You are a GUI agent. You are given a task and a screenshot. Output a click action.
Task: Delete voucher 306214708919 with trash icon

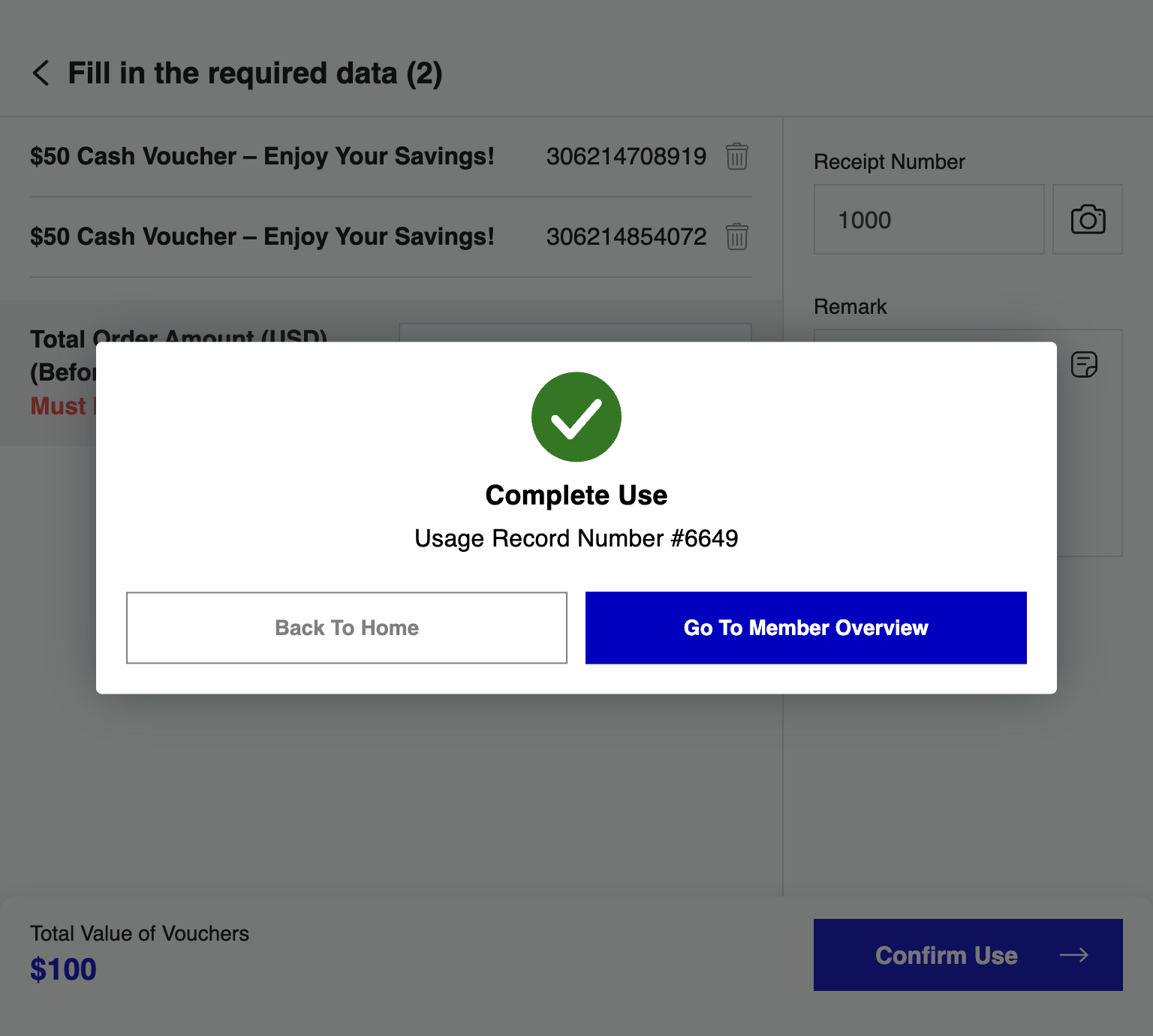click(x=736, y=156)
